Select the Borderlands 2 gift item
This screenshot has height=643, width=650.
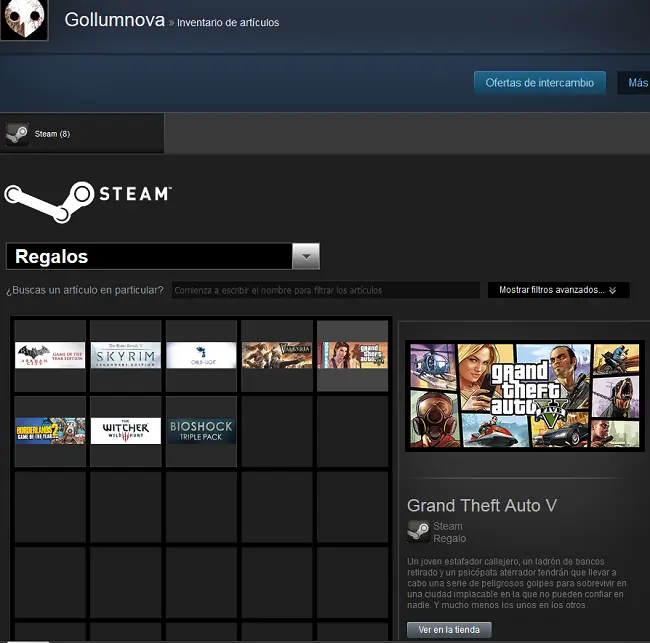[x=50, y=431]
